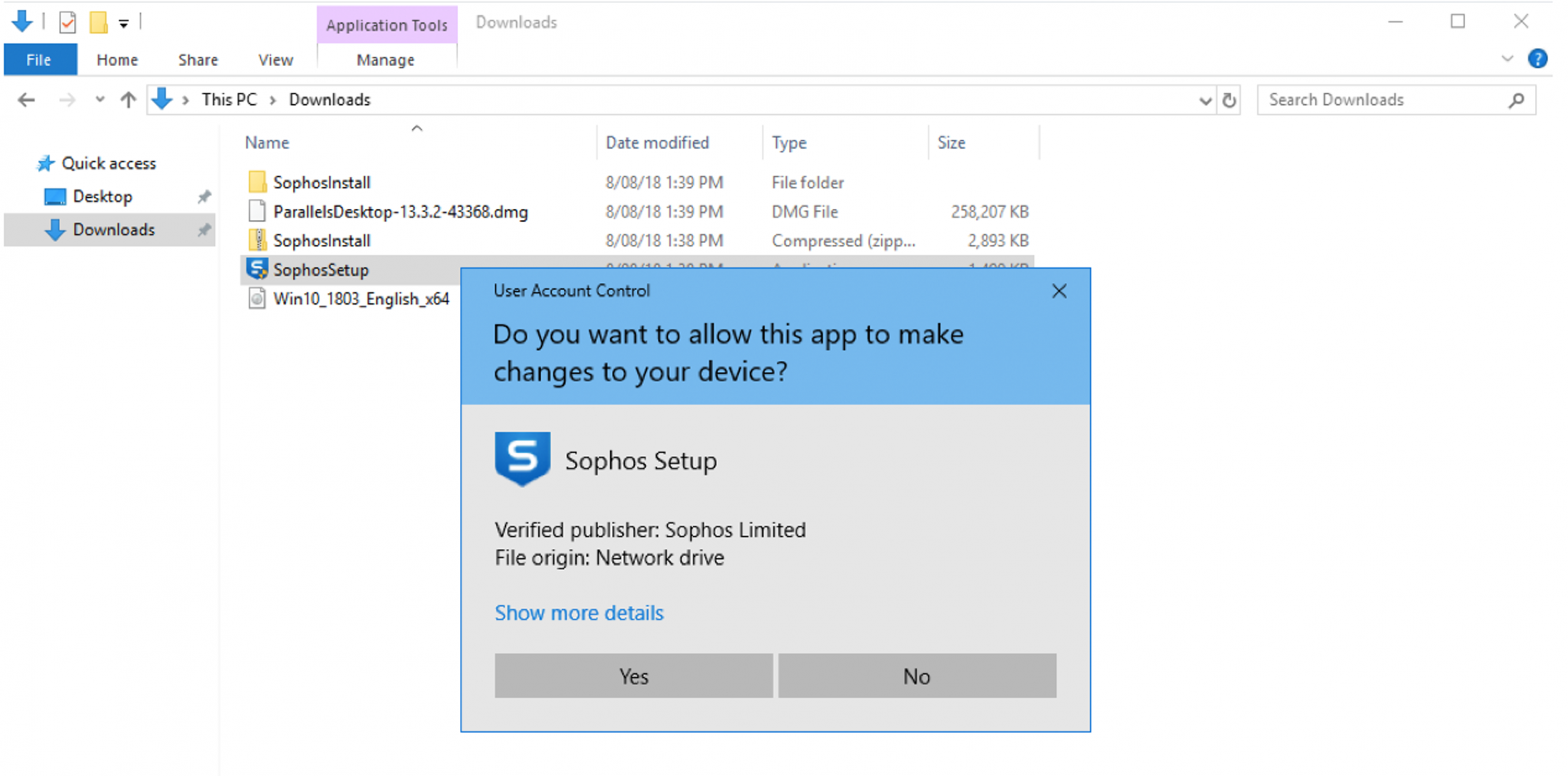This screenshot has height=776, width=1568.
Task: Open the Manage ribbon tab
Action: pyautogui.click(x=386, y=60)
